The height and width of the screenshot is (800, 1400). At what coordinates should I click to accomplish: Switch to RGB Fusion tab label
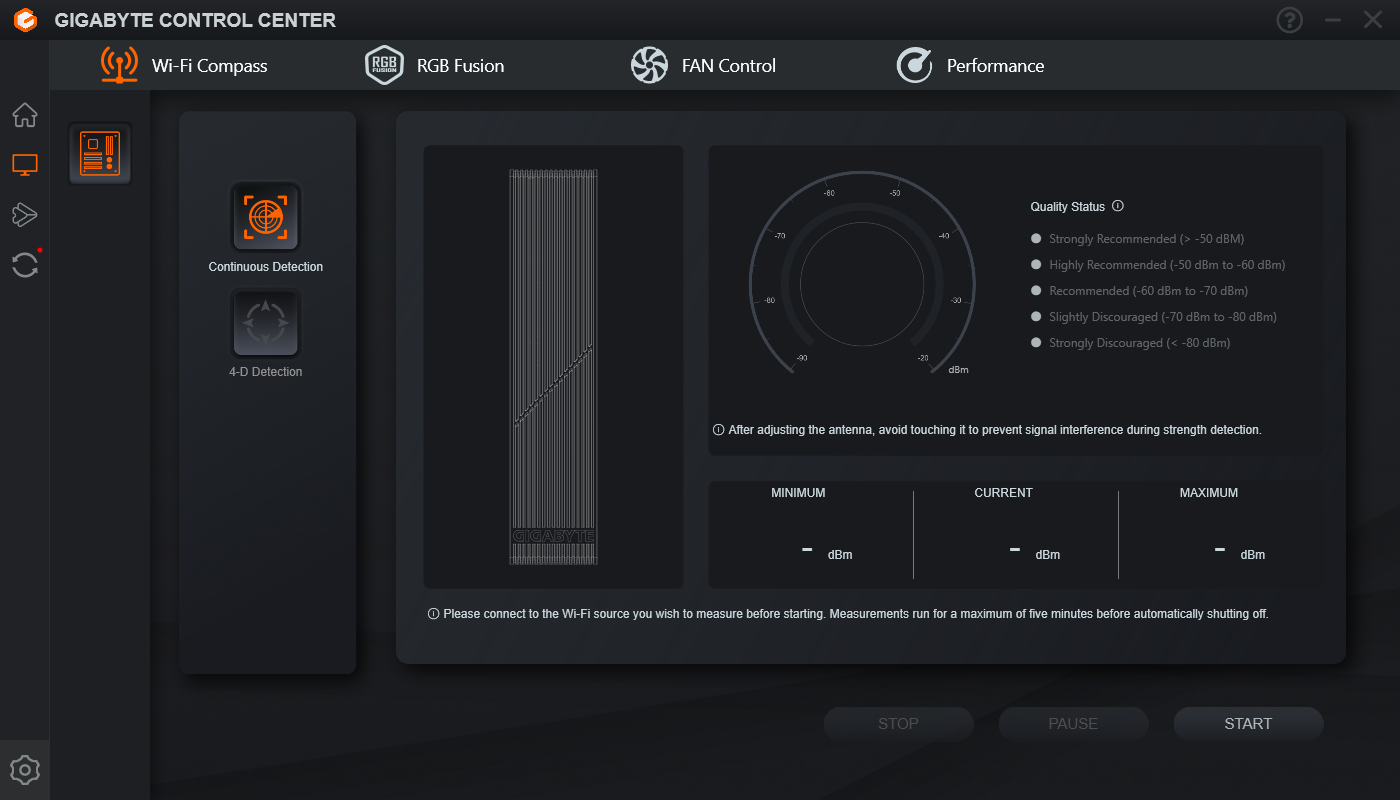[x=461, y=66]
